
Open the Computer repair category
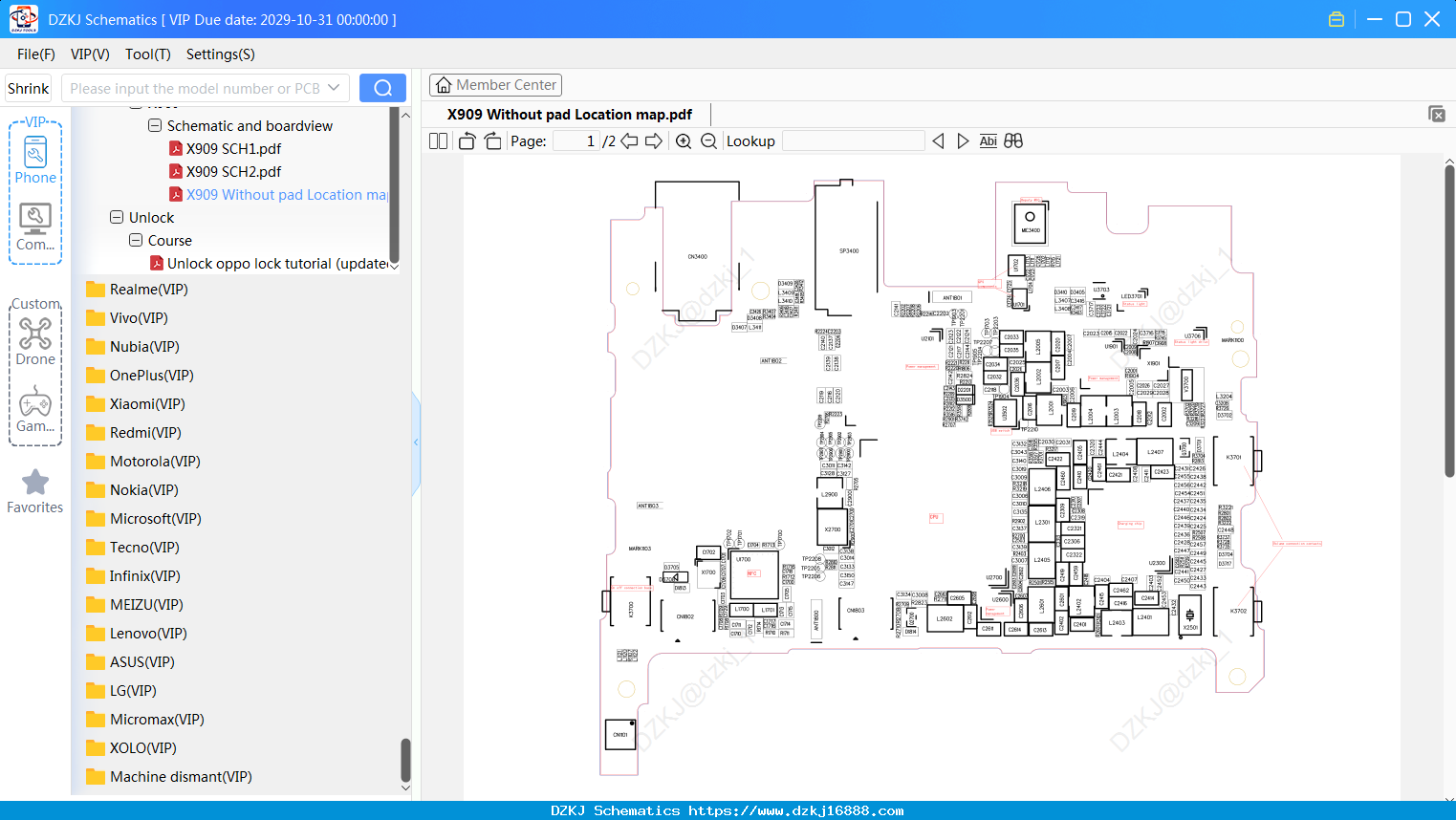(35, 227)
